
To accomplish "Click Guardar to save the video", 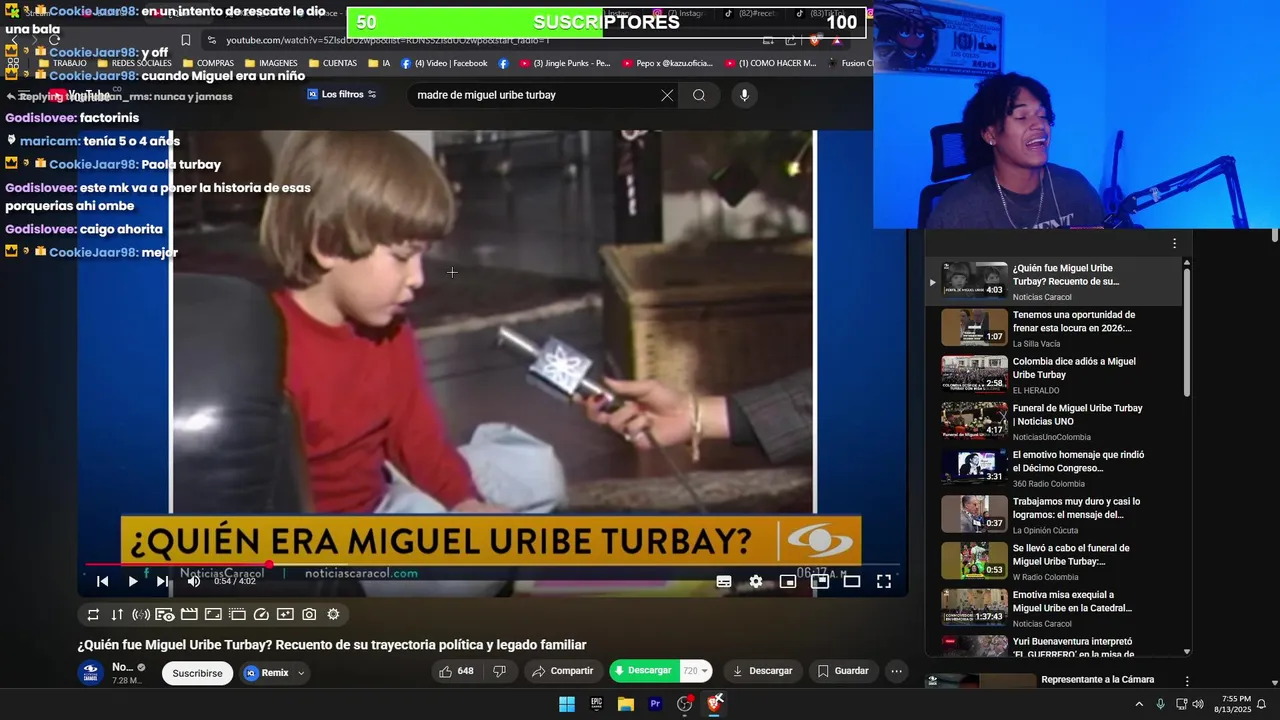I will (843, 671).
